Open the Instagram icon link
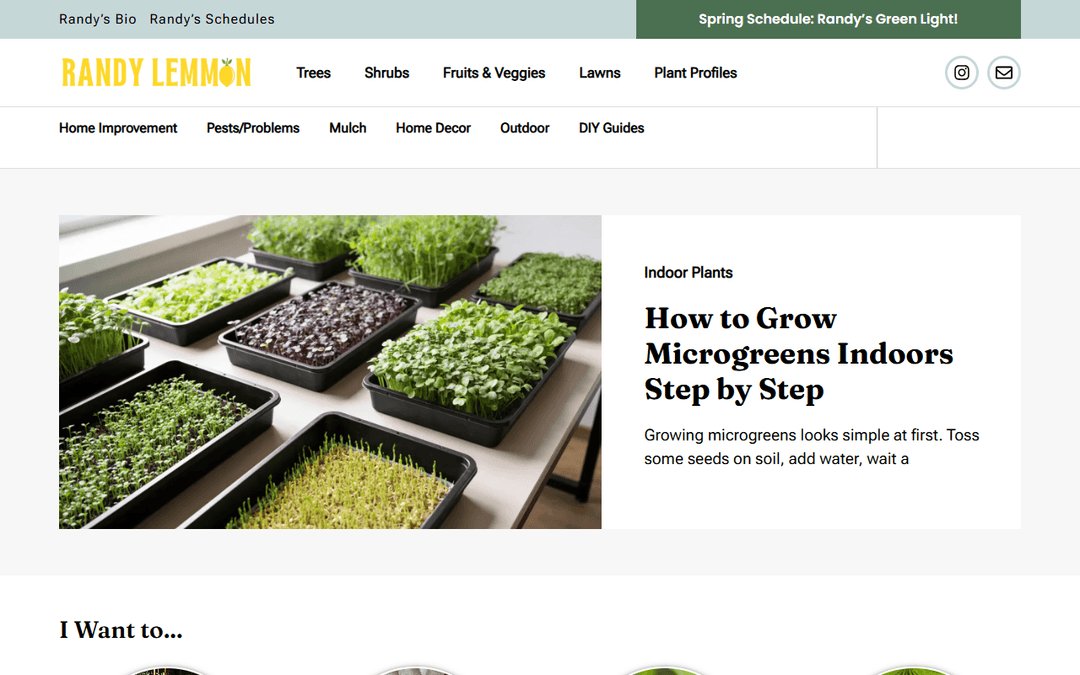This screenshot has height=675, width=1080. click(962, 72)
